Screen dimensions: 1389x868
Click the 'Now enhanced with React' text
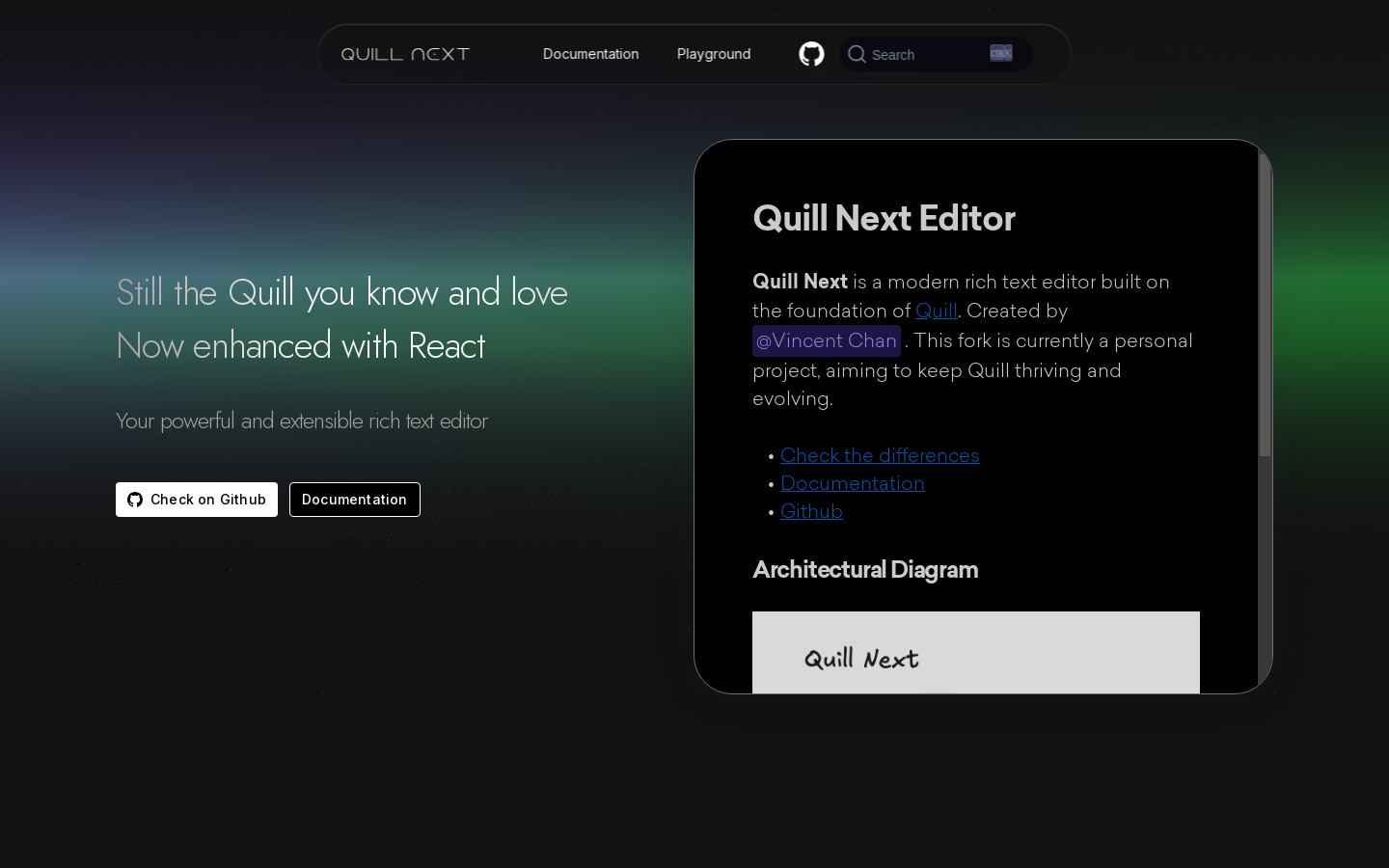[x=300, y=345]
